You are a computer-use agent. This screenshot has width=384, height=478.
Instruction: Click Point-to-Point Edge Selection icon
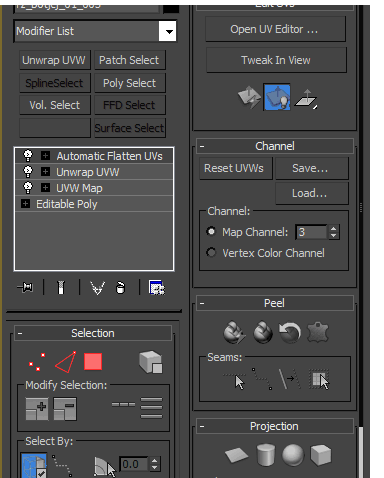[62, 465]
